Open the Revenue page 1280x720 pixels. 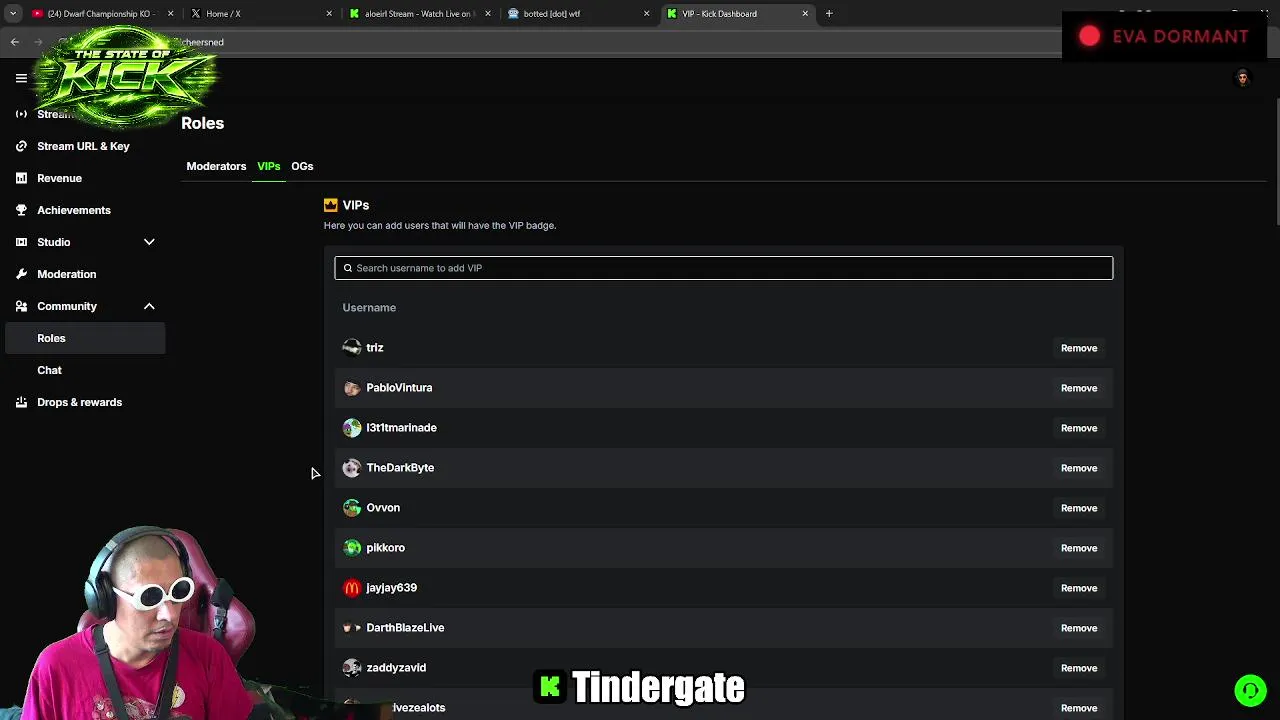pos(59,178)
